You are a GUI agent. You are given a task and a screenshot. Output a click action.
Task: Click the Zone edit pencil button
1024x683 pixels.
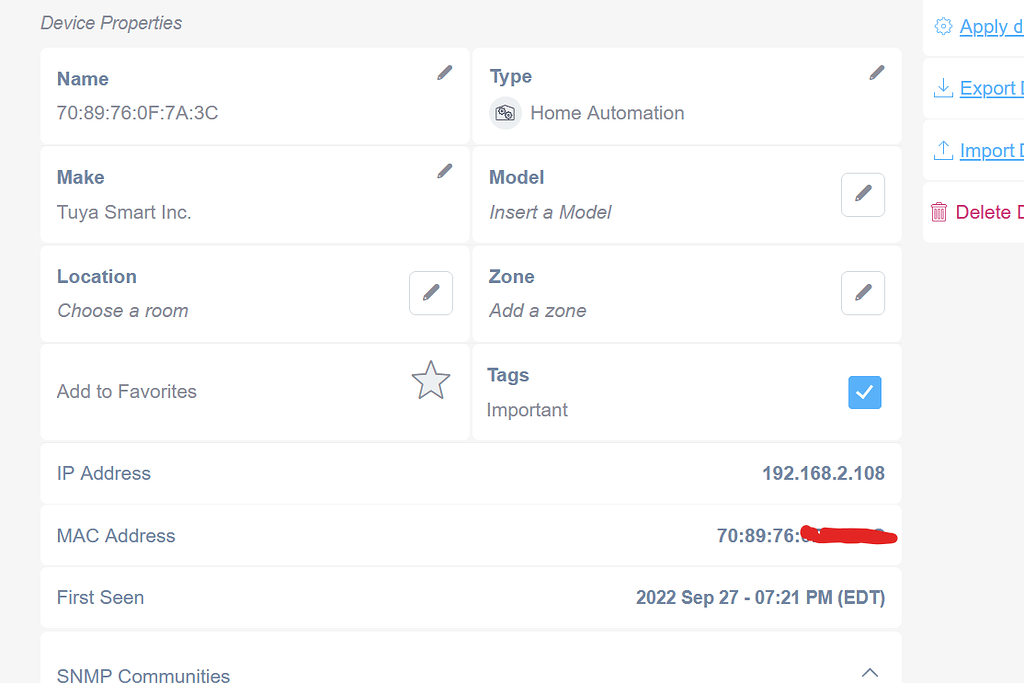tap(863, 293)
